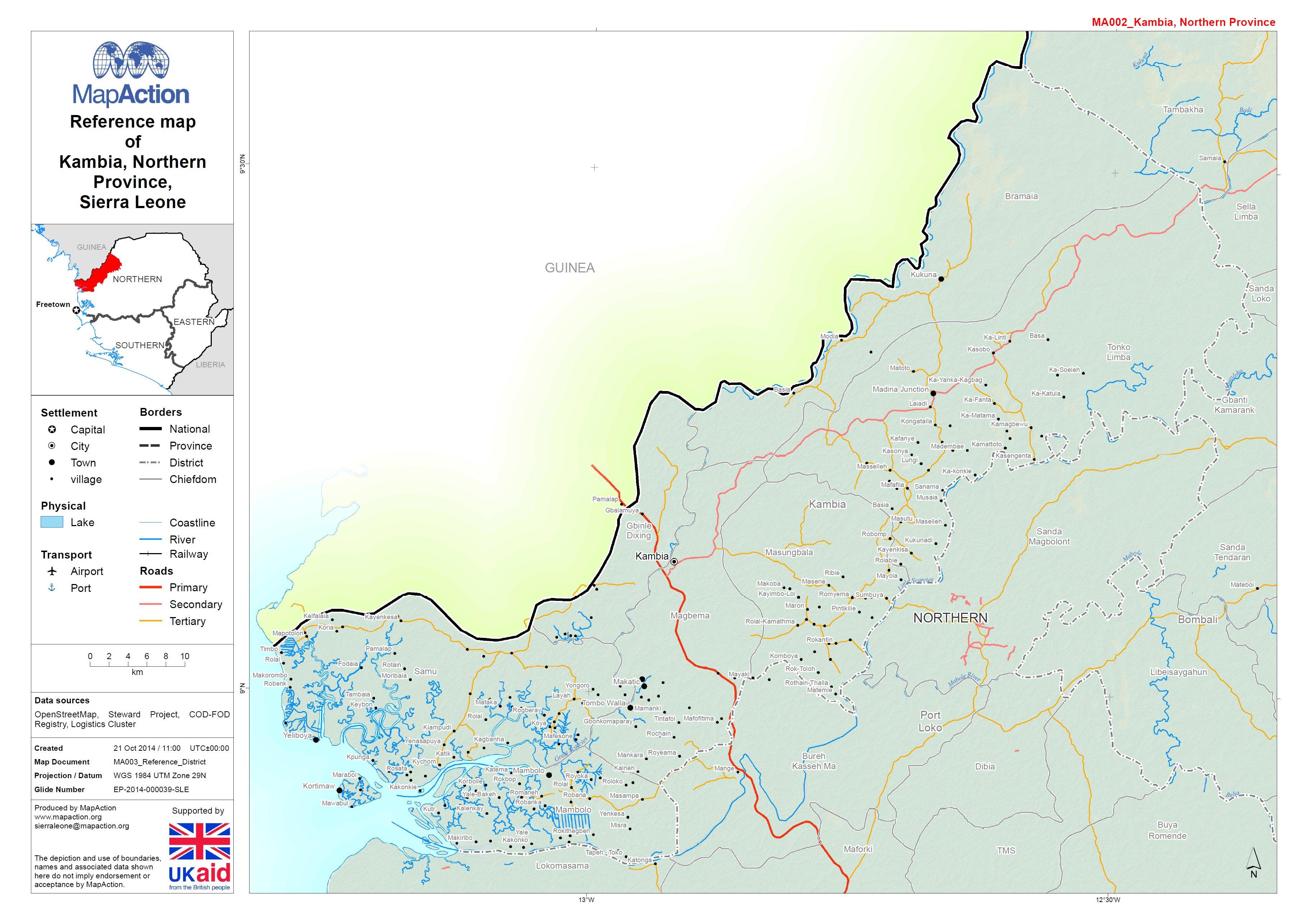Click the Yeliboya town dot
The image size is (1307, 924).
316,740
